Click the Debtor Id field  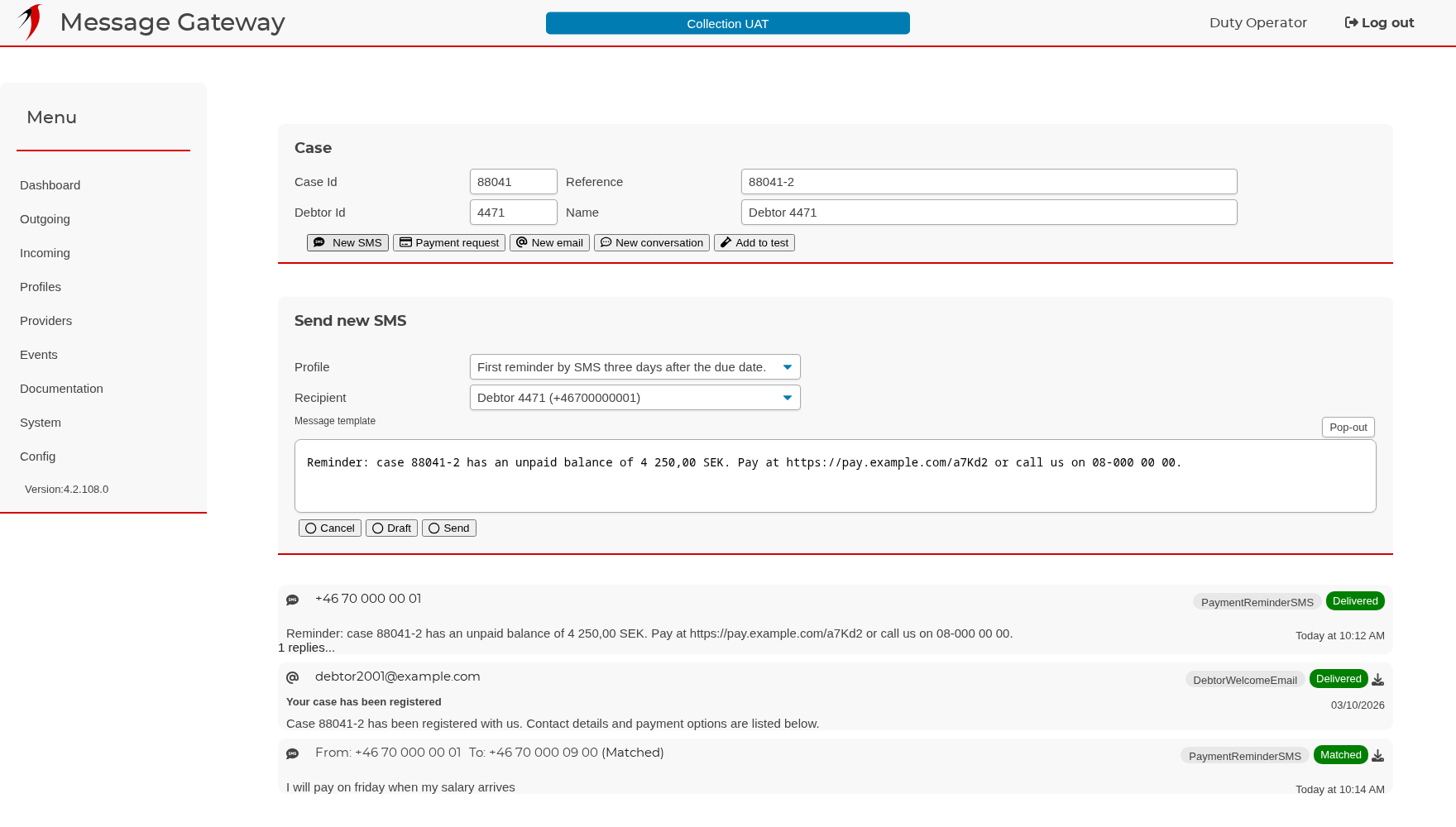[514, 213]
